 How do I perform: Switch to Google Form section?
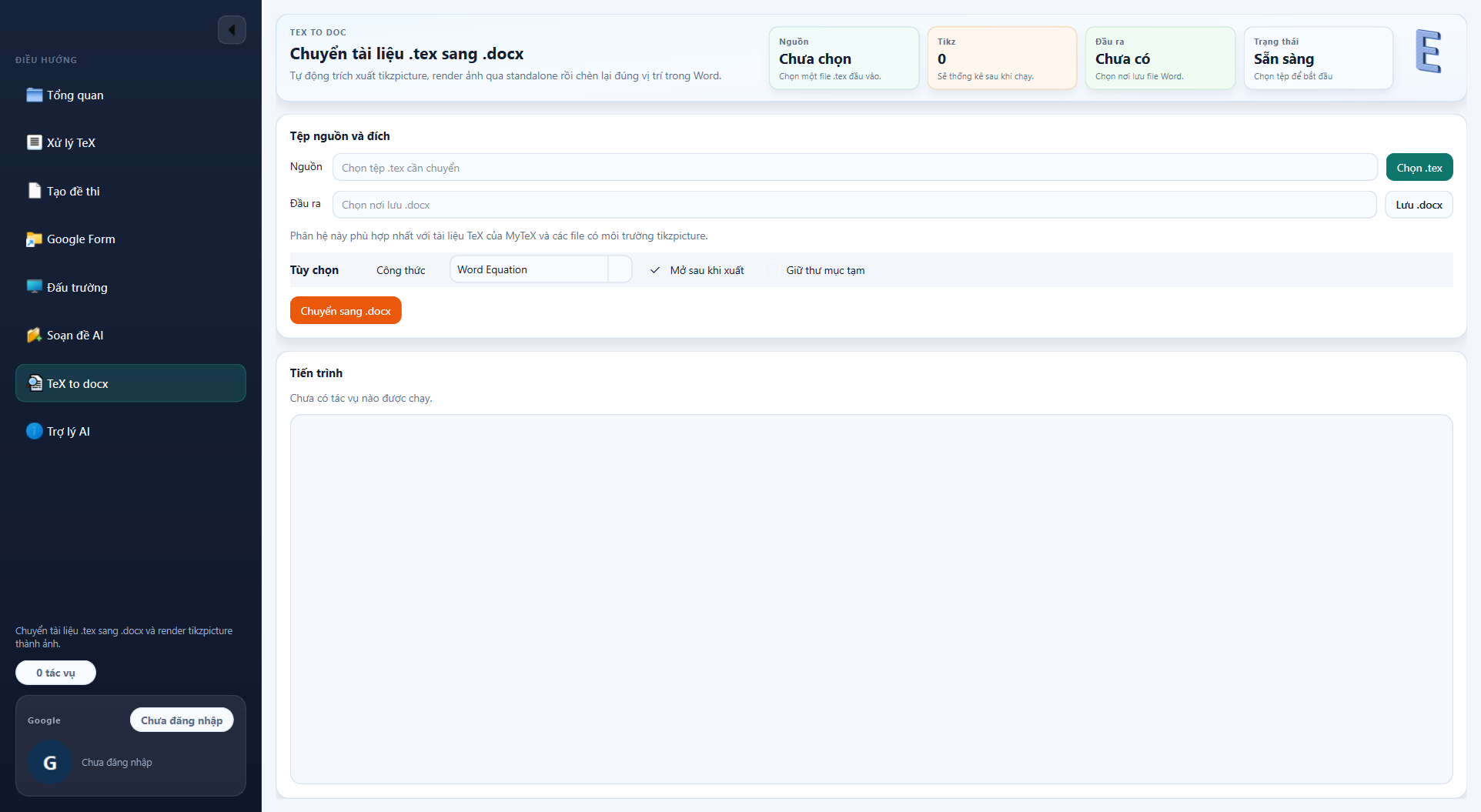(131, 239)
